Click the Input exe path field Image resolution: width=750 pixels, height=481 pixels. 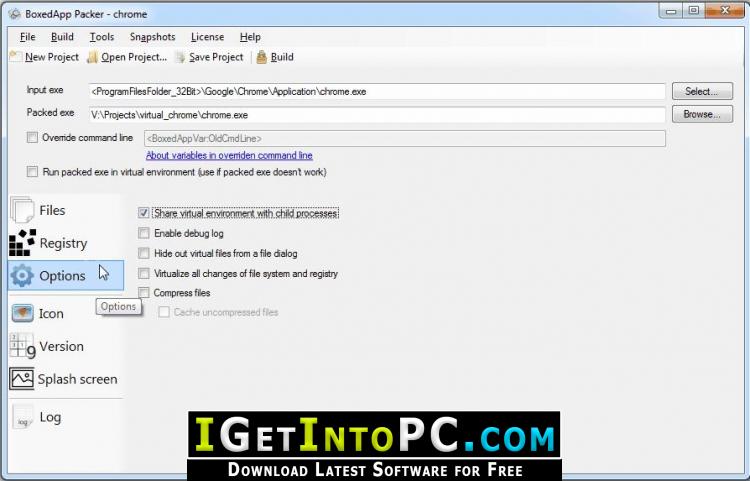pyautogui.click(x=377, y=91)
